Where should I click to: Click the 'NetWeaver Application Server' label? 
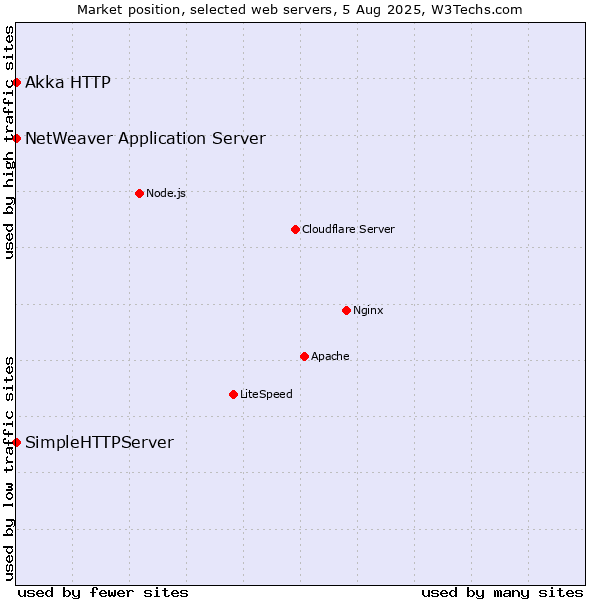[145, 139]
